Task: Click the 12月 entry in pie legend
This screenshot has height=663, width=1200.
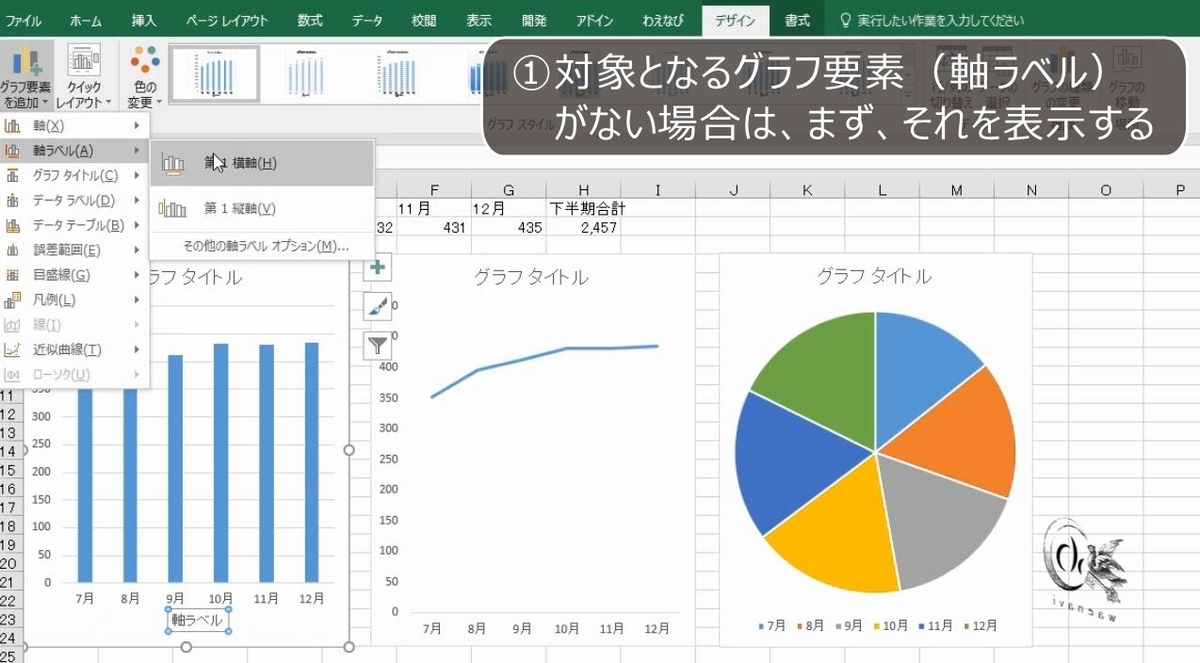Action: pyautogui.click(x=980, y=626)
